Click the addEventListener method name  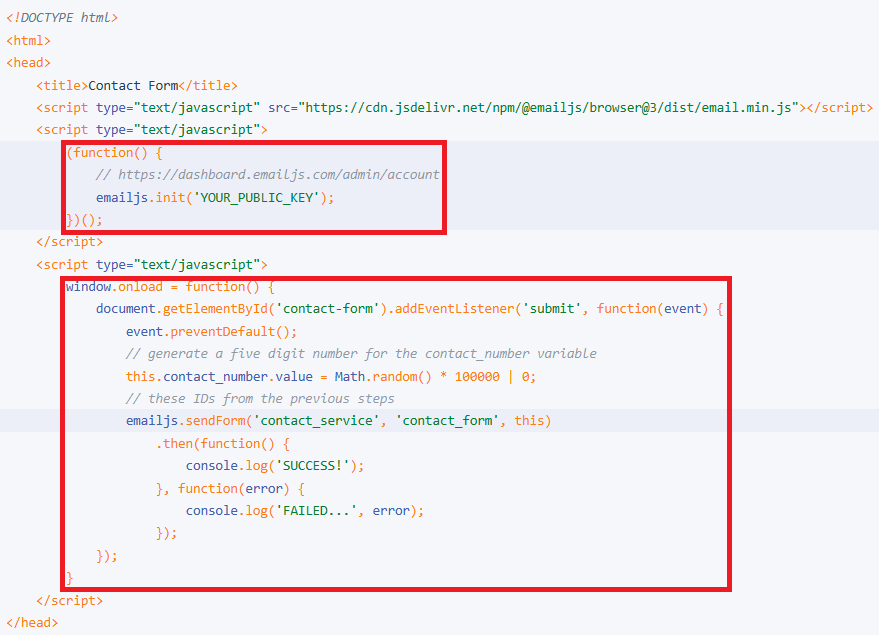455,309
